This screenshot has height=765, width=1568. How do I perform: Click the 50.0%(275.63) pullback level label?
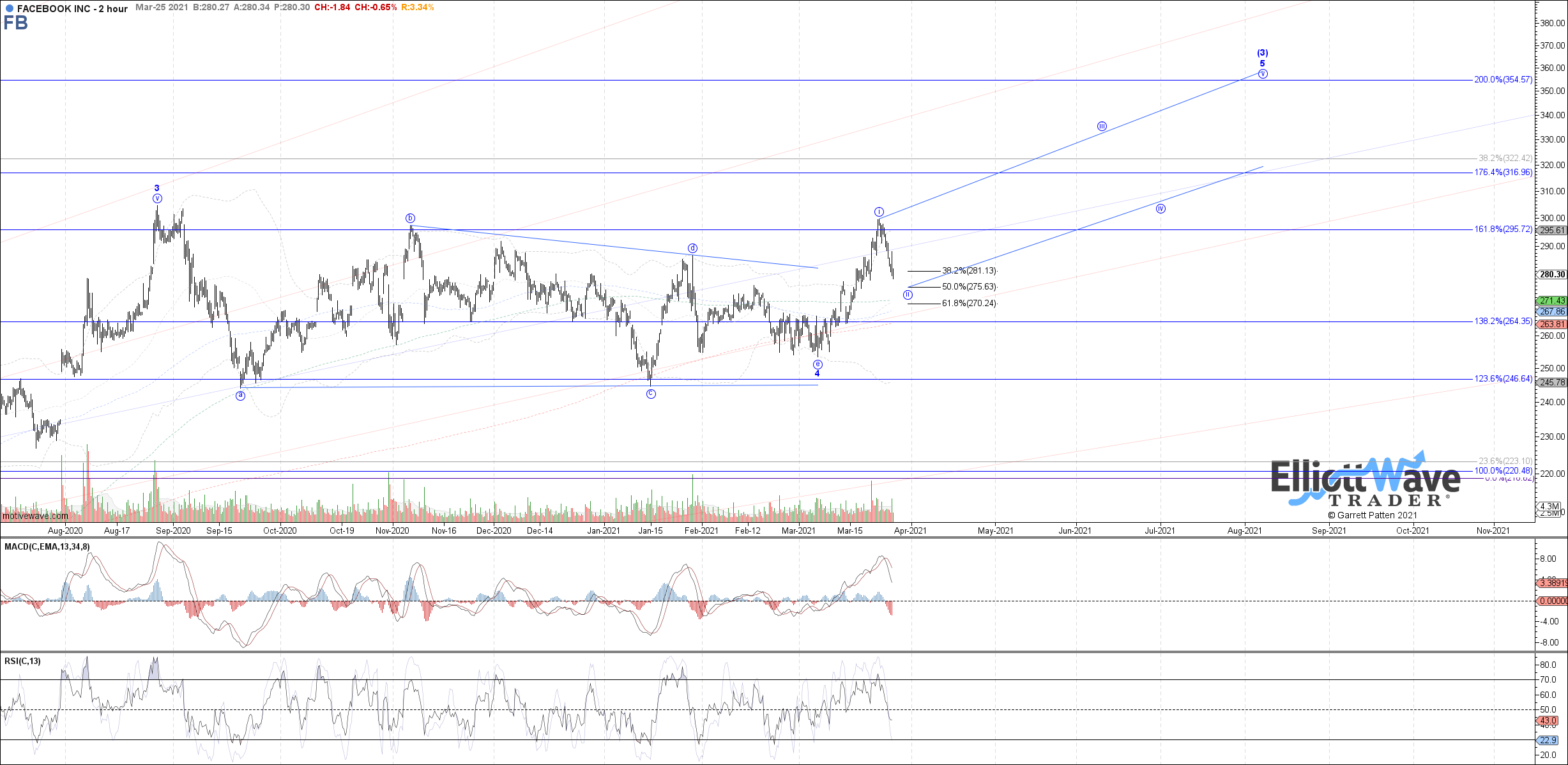coord(969,287)
